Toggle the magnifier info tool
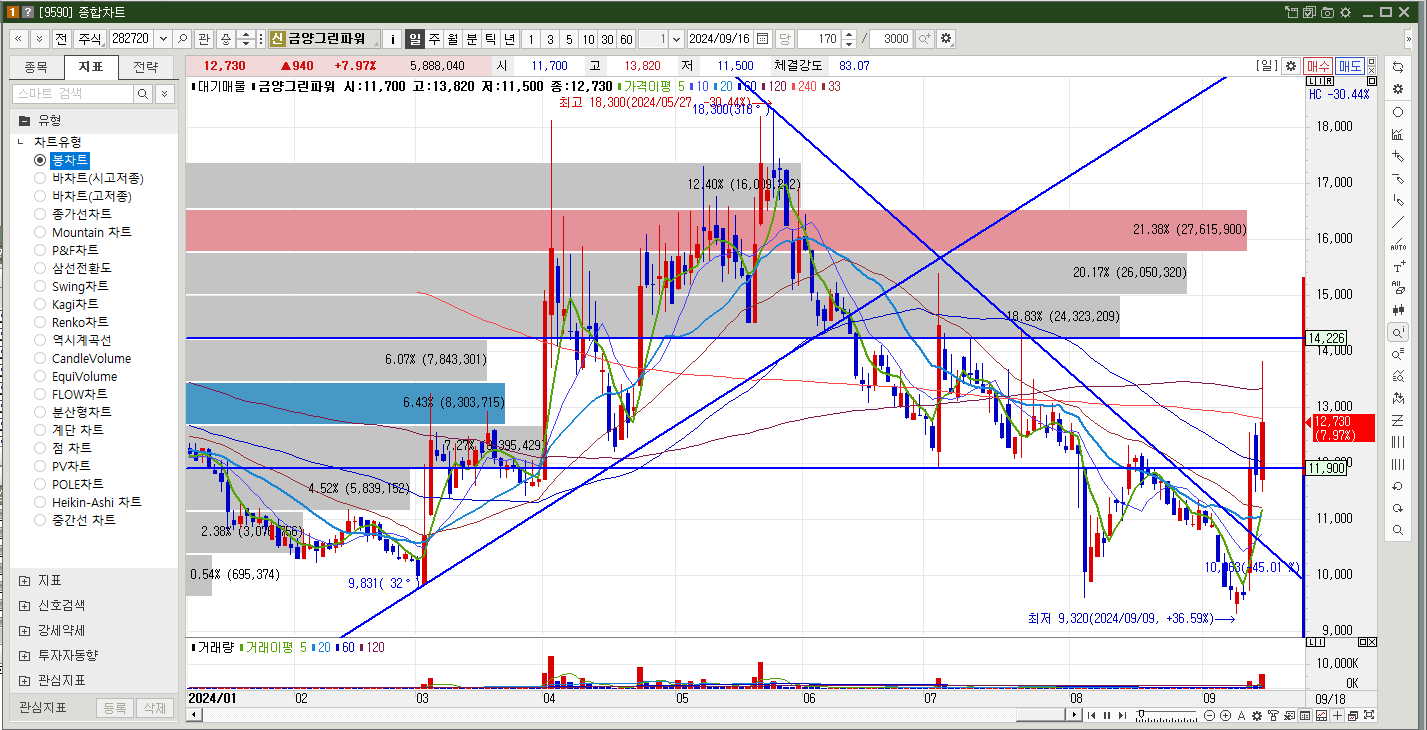1427x730 pixels. tap(1397, 332)
